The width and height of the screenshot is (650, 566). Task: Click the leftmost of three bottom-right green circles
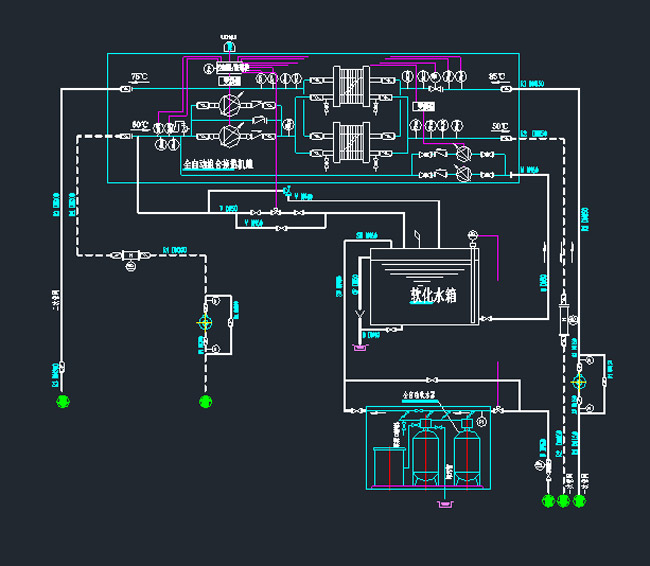547,500
